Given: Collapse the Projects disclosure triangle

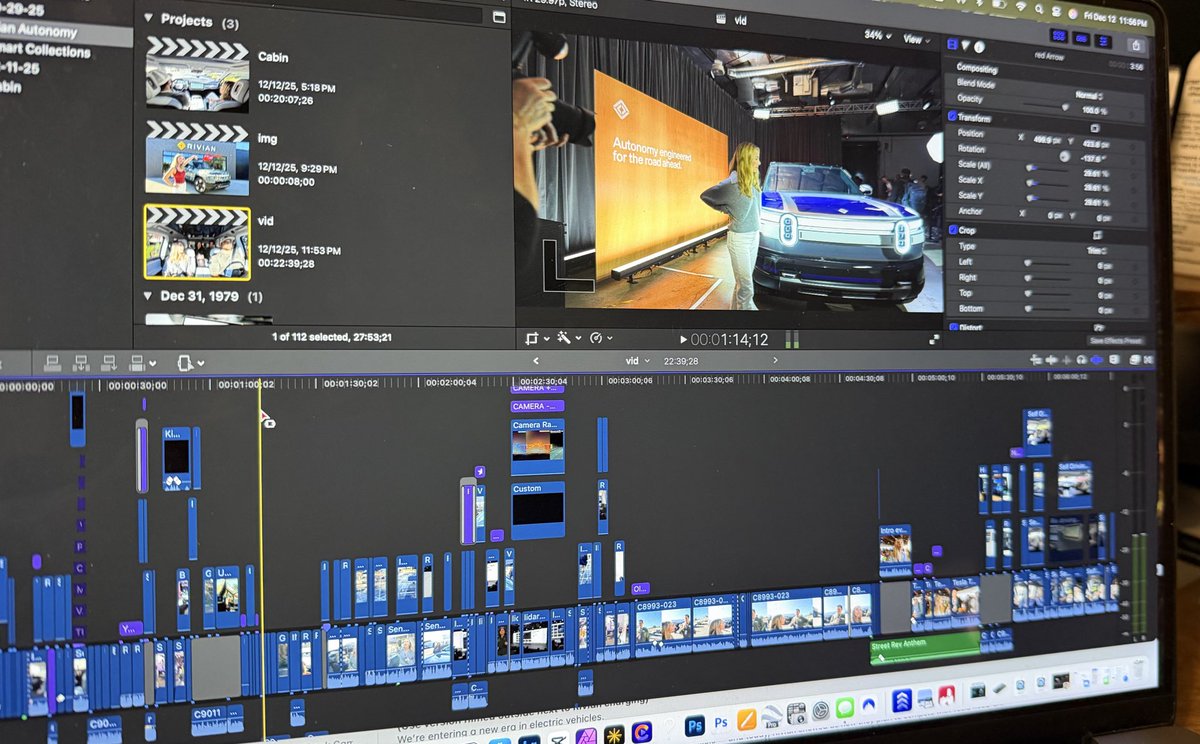Looking at the screenshot, I should coord(148,18).
